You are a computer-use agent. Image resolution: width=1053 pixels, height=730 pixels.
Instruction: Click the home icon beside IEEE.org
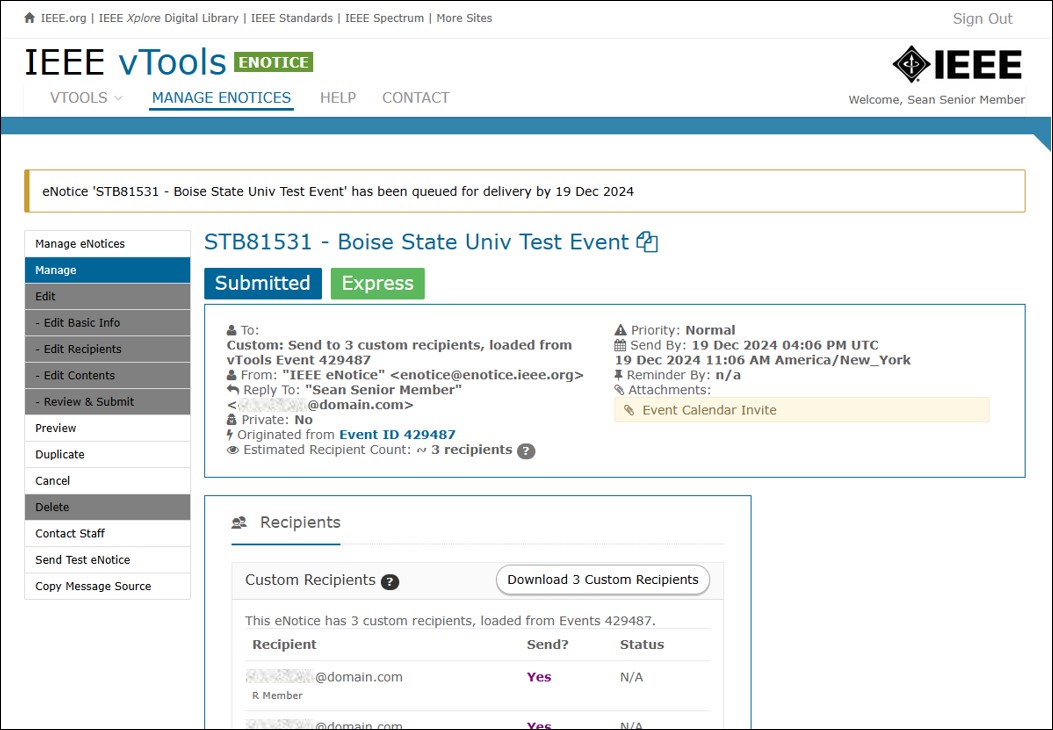[x=29, y=18]
